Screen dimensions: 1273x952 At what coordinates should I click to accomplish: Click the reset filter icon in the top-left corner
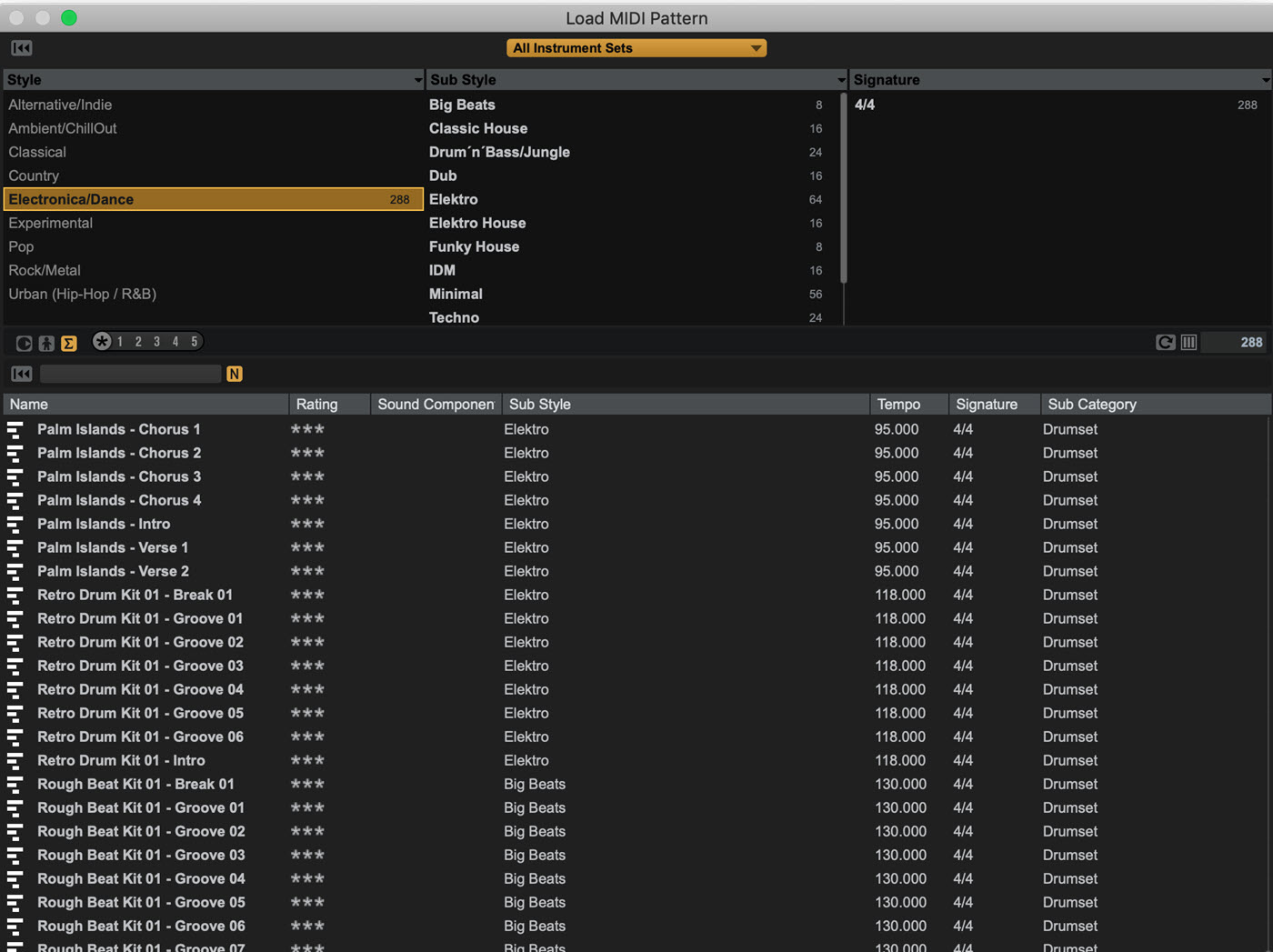(22, 48)
